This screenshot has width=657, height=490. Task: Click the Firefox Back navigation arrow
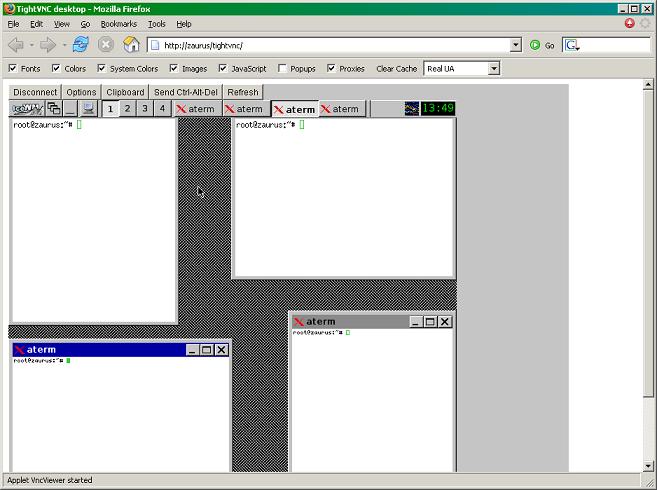(15, 45)
